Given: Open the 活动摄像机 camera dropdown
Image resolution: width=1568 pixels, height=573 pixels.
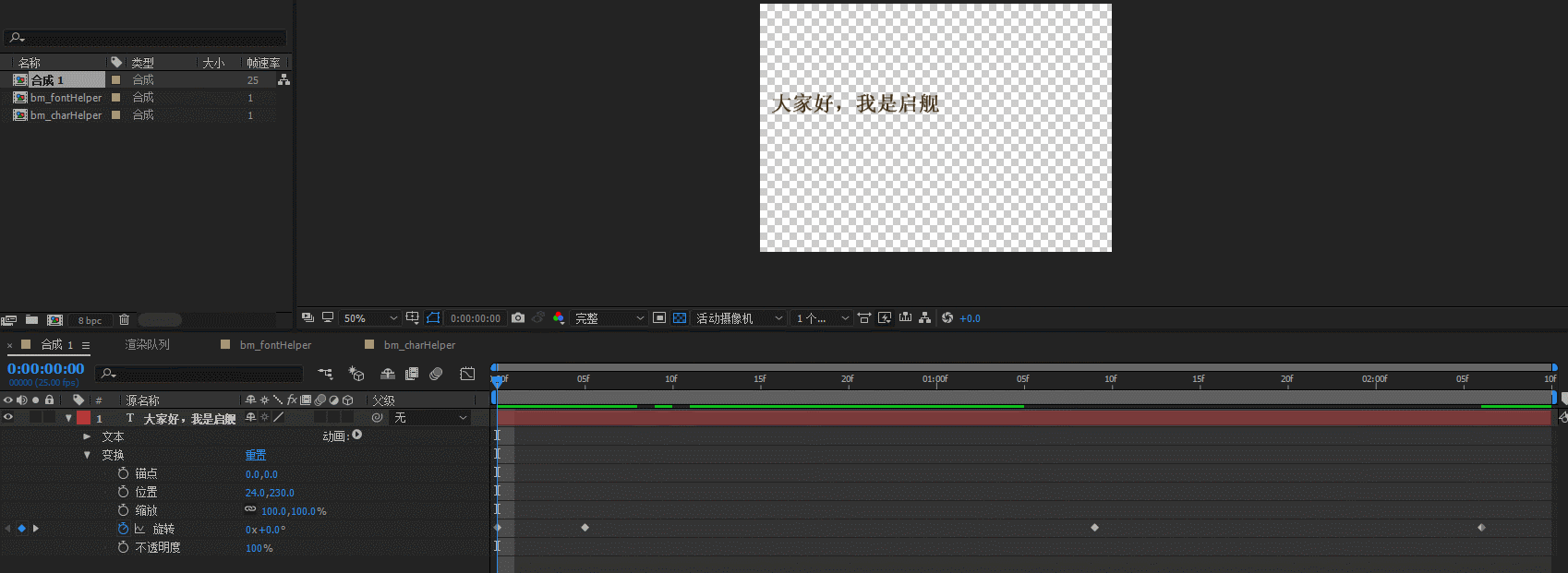Looking at the screenshot, I should click(x=739, y=317).
